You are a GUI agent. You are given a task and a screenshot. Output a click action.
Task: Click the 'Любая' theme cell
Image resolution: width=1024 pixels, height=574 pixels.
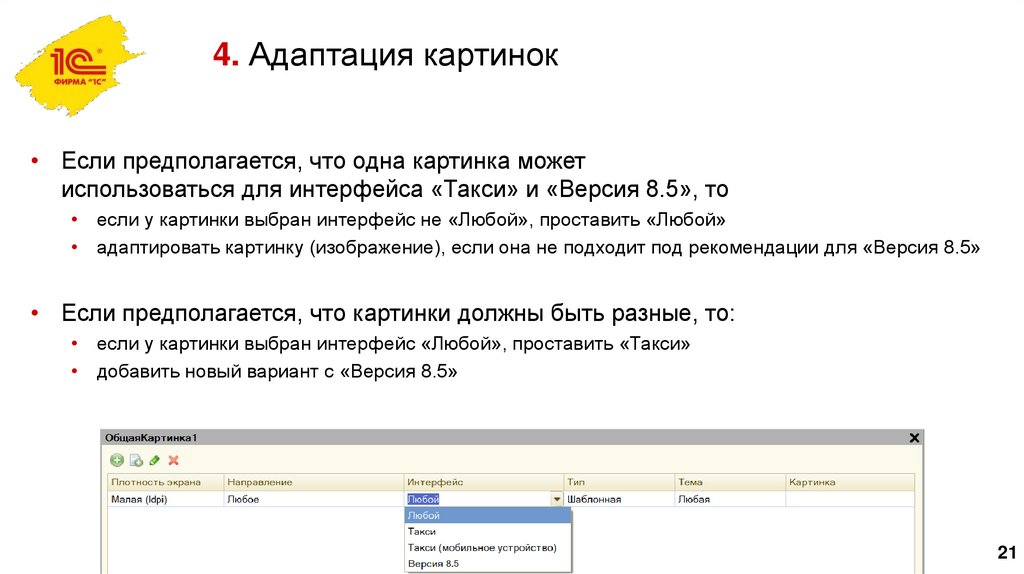729,500
